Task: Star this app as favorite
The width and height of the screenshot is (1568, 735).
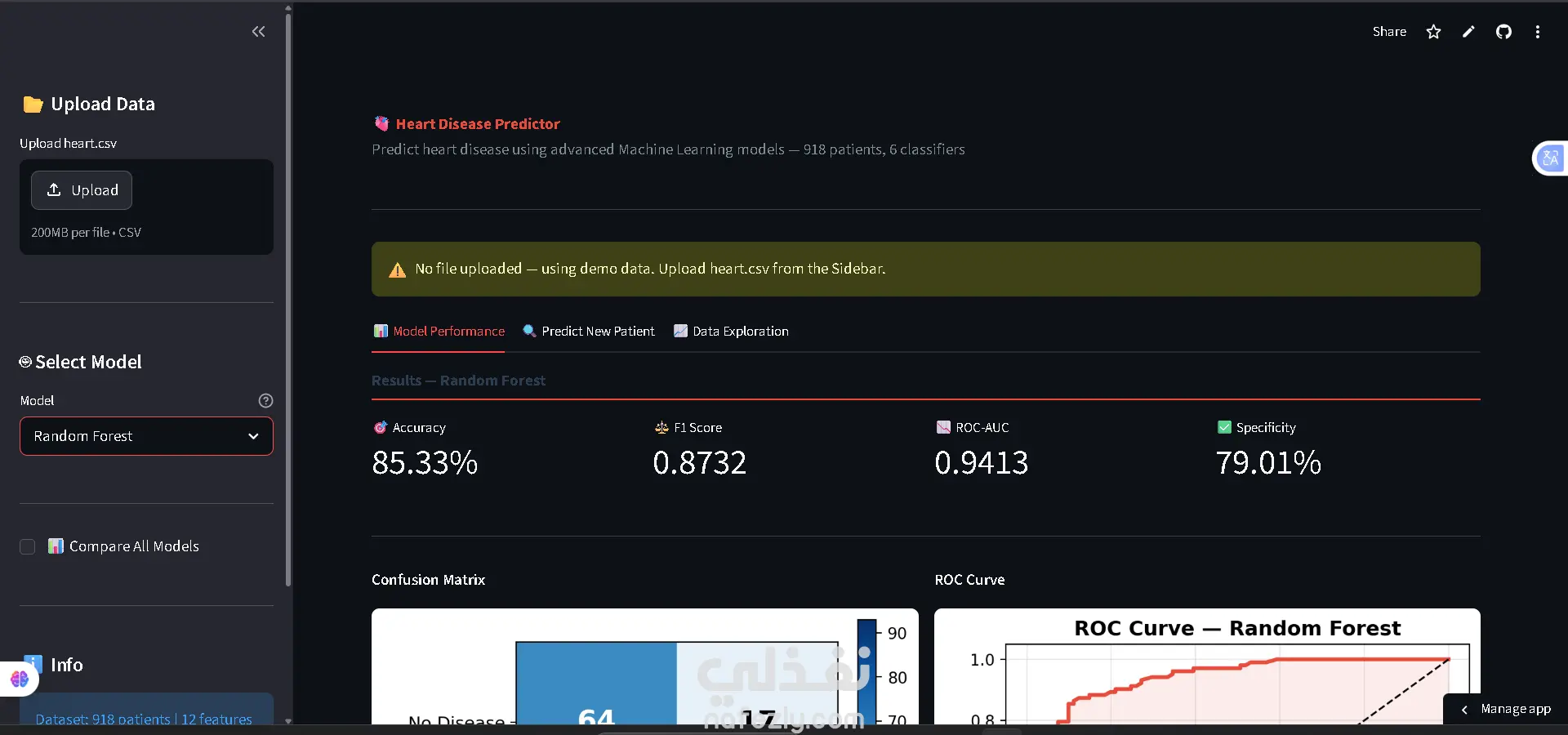Action: 1433,32
